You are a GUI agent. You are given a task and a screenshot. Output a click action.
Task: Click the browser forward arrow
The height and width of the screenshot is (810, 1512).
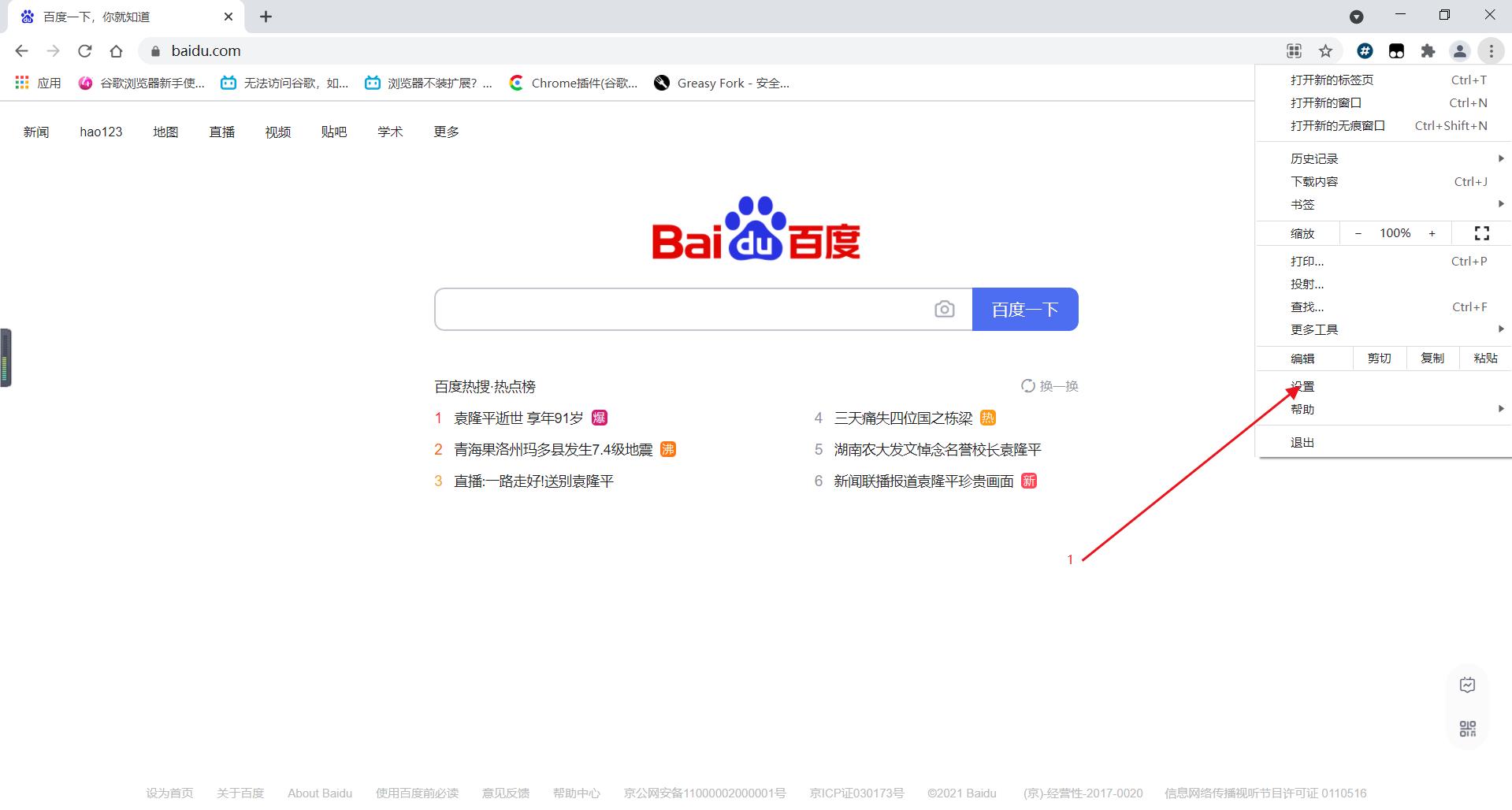(54, 51)
